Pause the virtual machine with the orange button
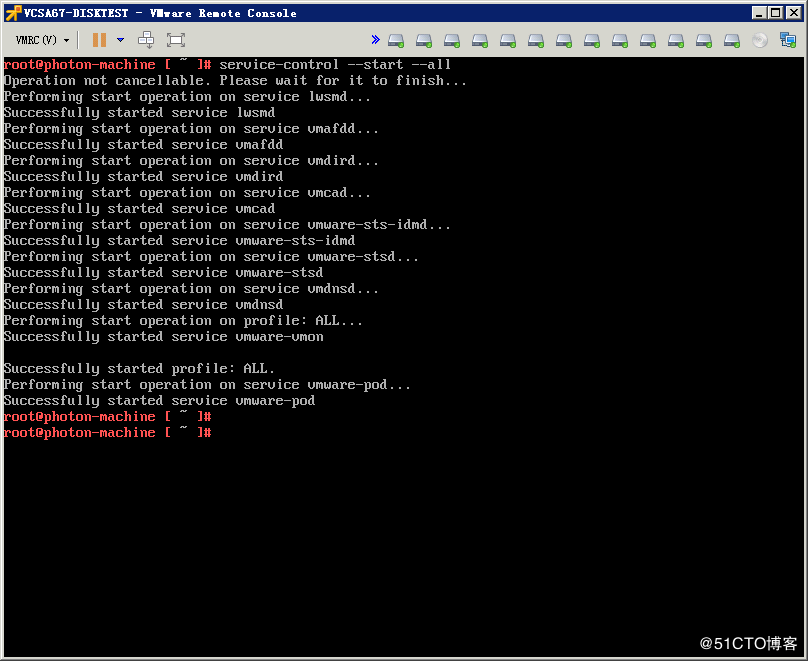This screenshot has width=808, height=661. (99, 40)
